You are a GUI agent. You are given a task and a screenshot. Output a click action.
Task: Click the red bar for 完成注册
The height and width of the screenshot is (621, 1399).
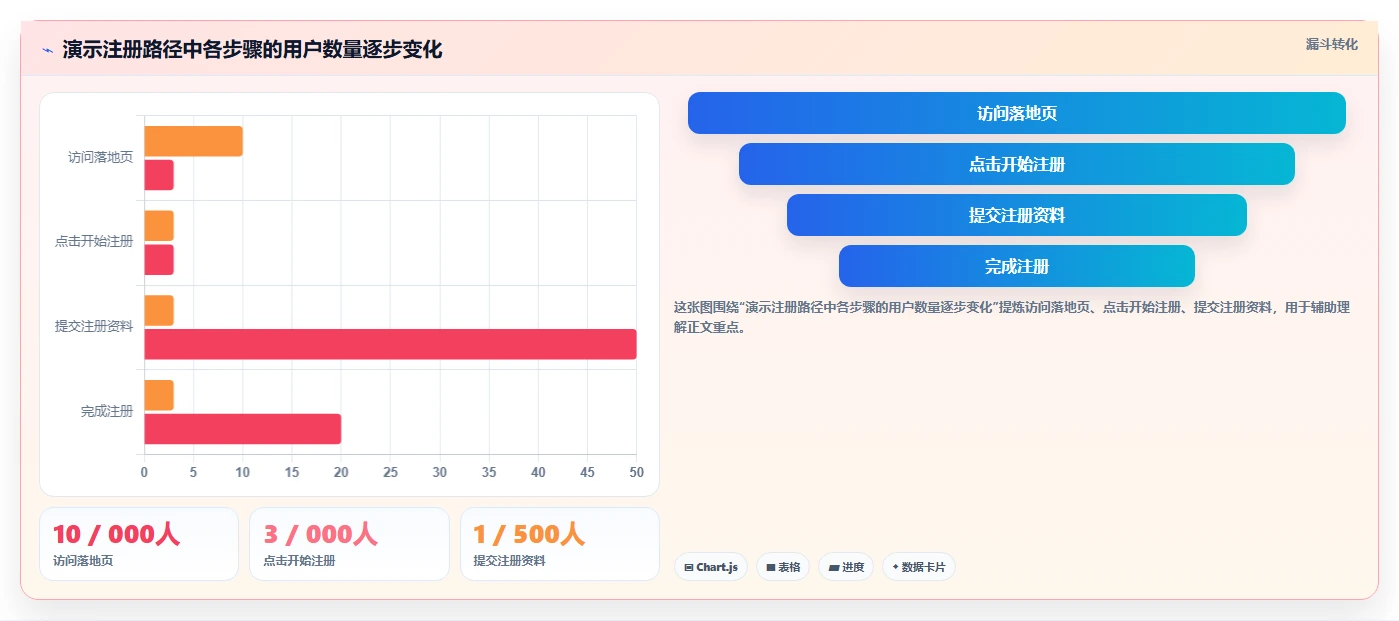(242, 429)
